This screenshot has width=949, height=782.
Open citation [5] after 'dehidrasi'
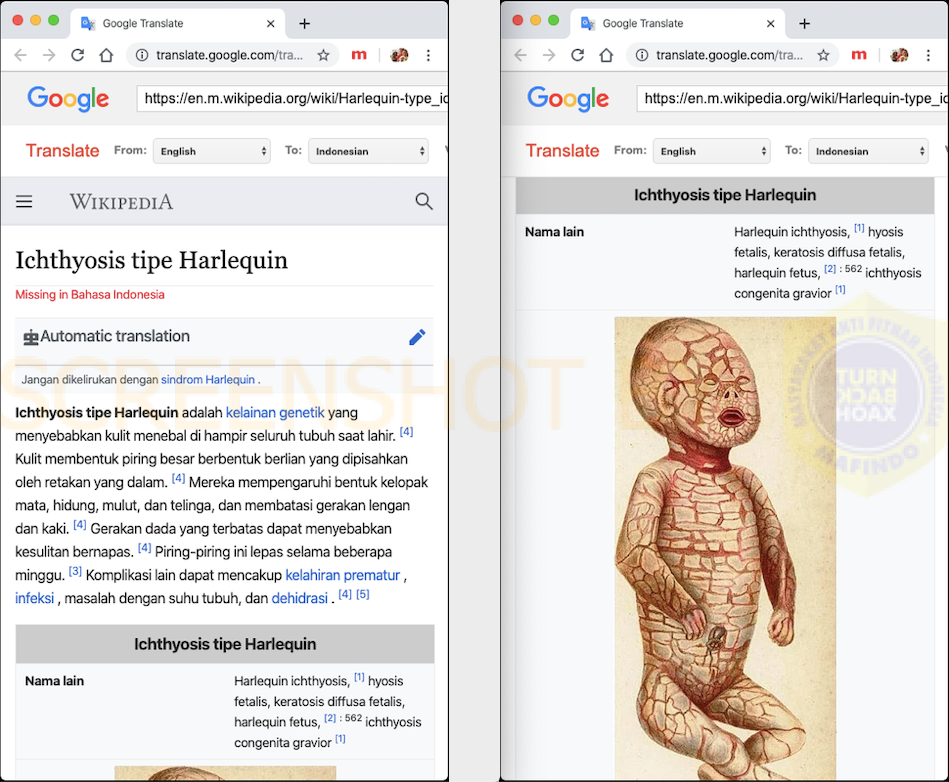[363, 594]
